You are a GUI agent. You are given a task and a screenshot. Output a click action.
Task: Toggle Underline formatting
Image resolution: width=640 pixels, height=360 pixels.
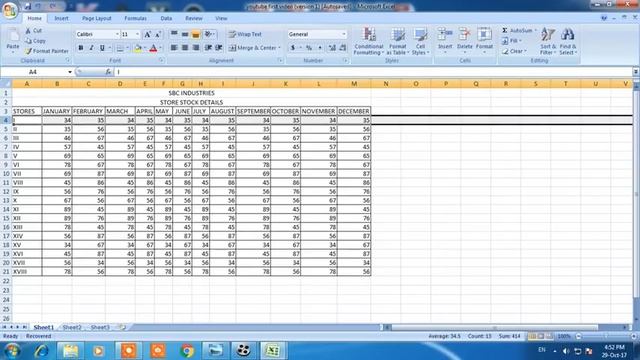102,48
